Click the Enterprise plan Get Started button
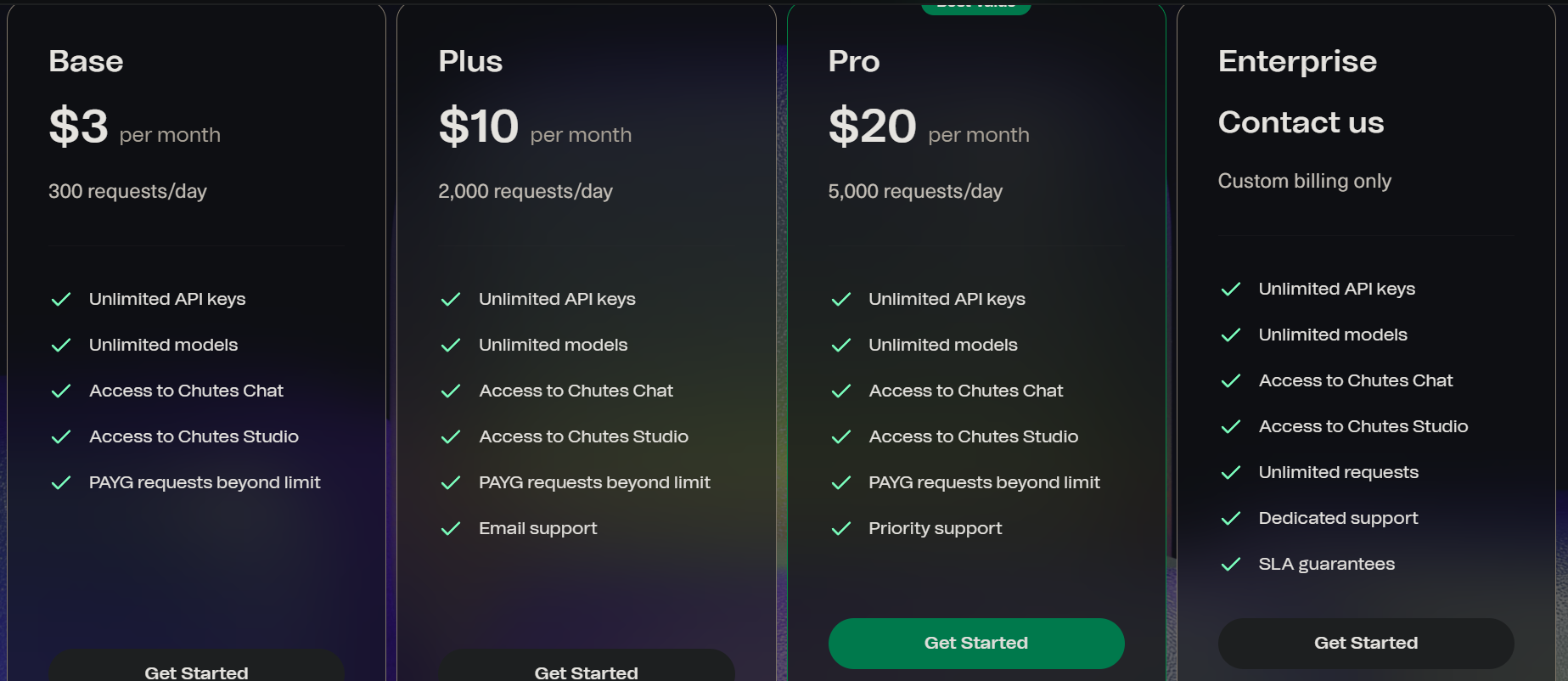1568x681 pixels. (x=1366, y=643)
